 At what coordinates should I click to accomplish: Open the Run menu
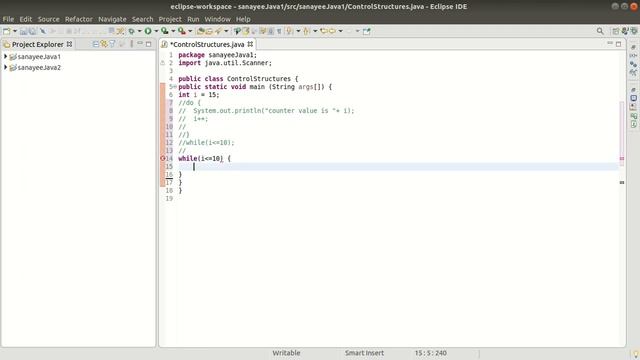193,19
